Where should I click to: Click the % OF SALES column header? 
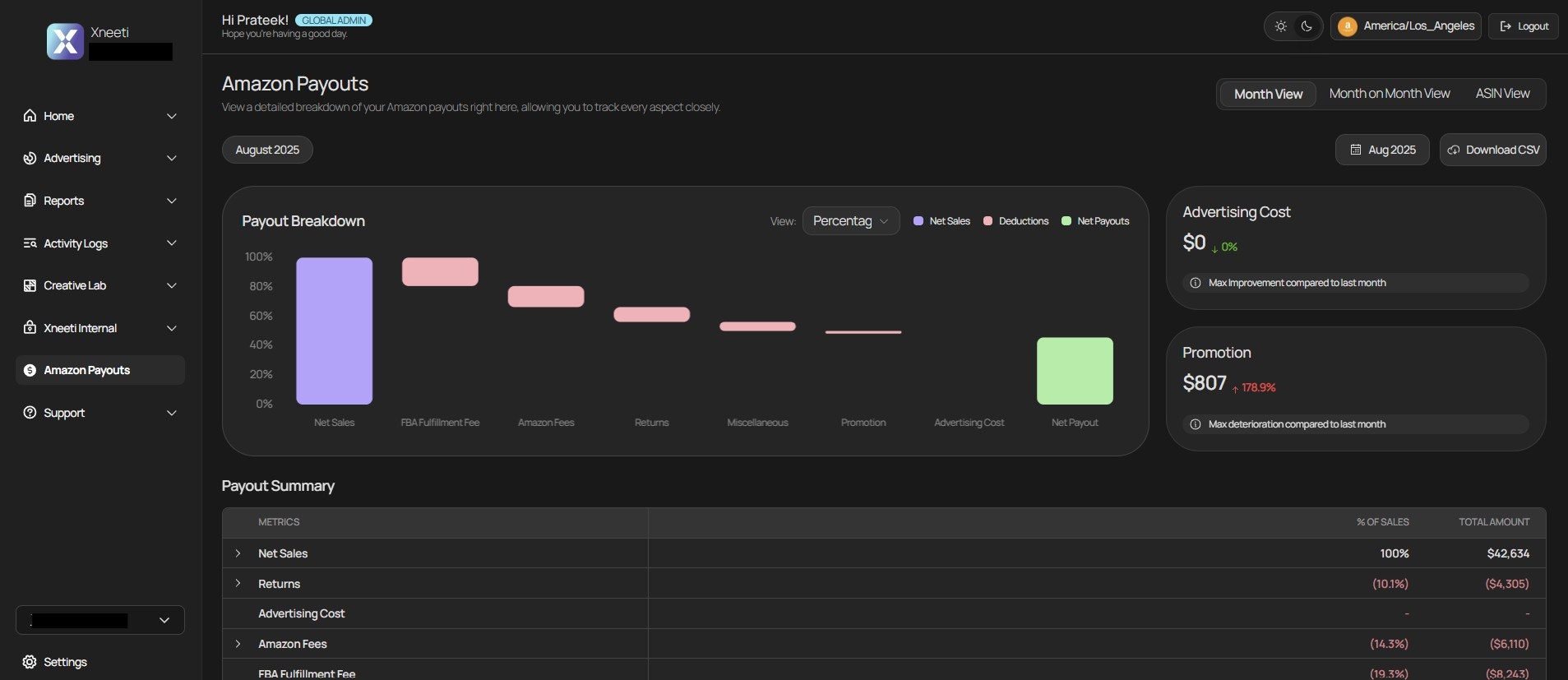(x=1382, y=522)
